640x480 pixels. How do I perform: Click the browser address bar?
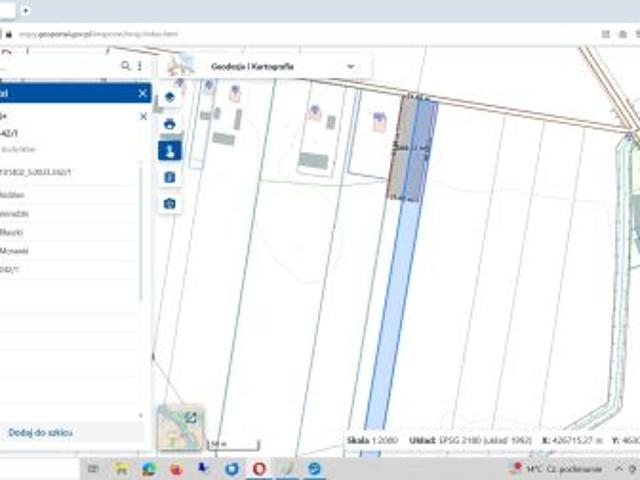300,33
